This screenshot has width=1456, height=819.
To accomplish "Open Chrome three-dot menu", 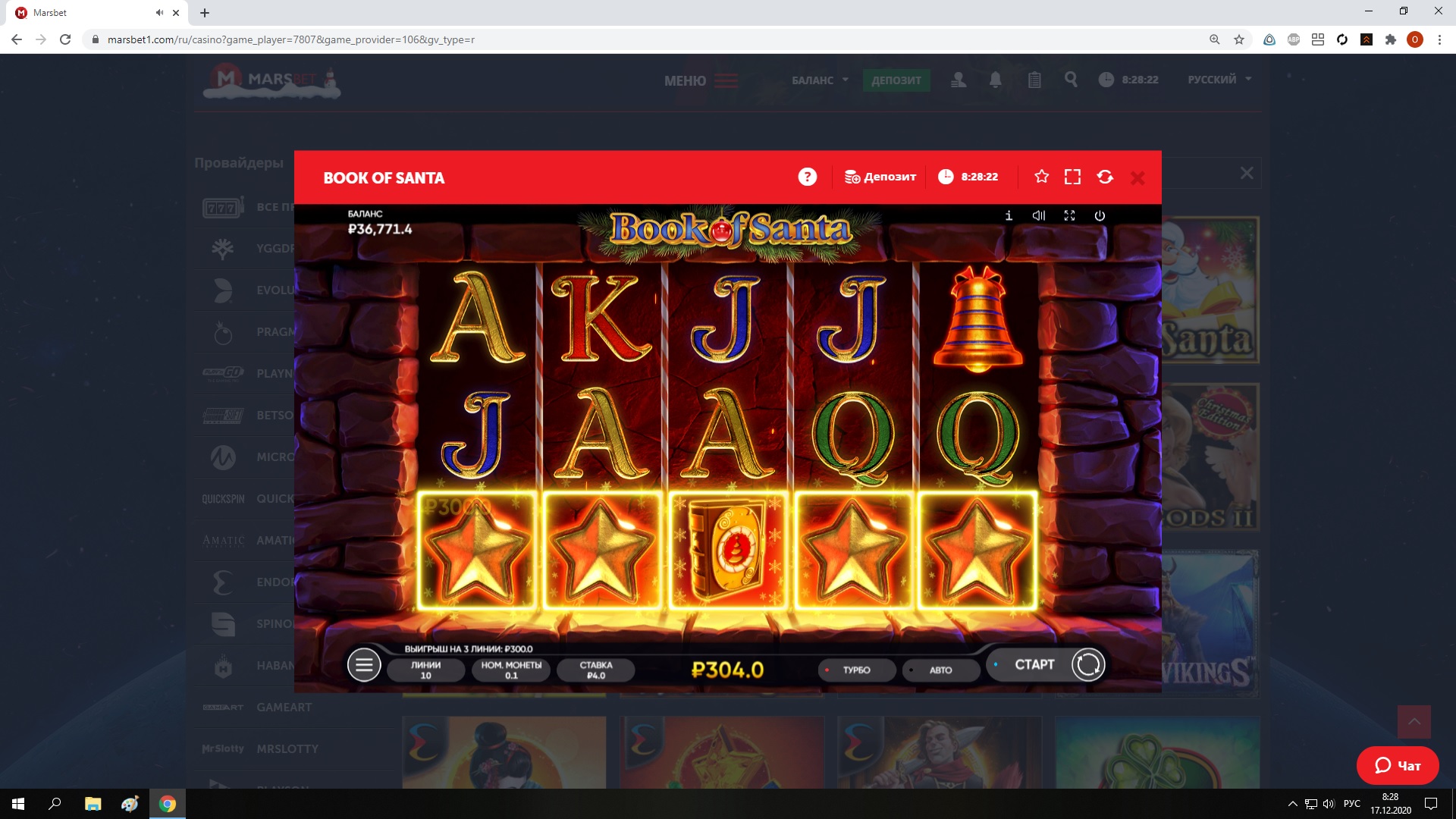I will (x=1439, y=39).
